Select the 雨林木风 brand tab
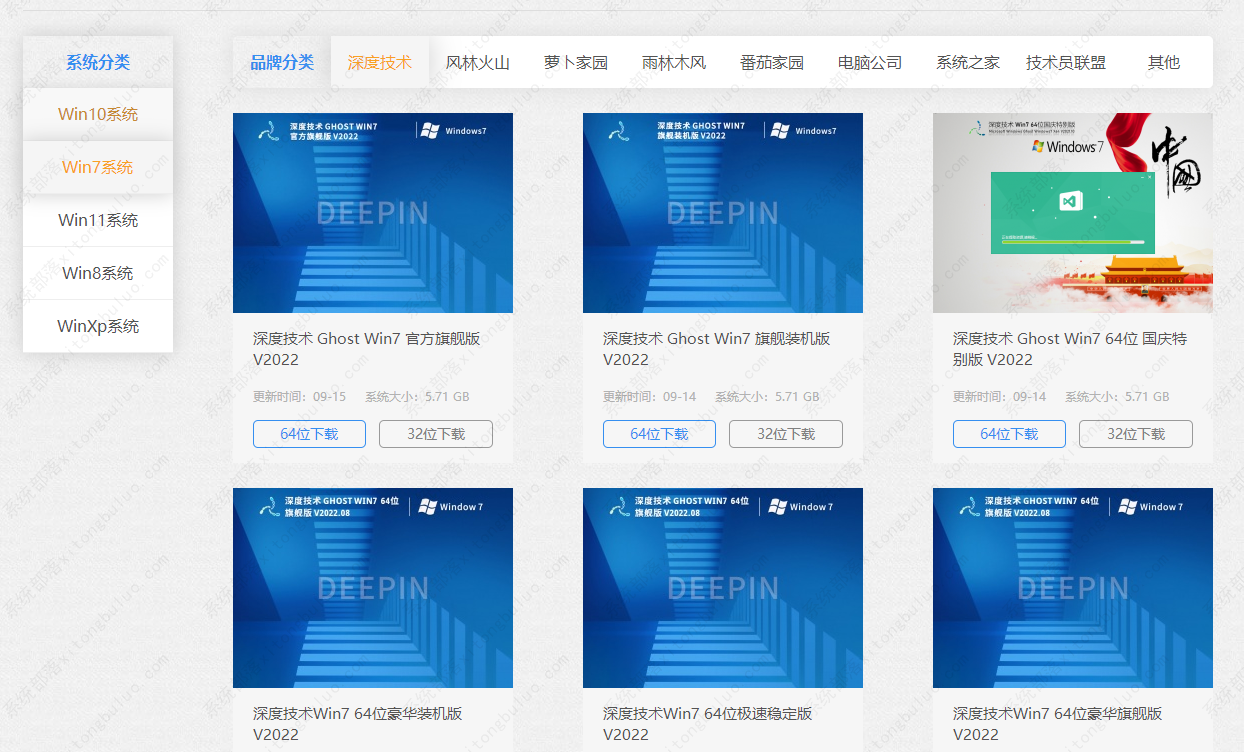Image resolution: width=1244 pixels, height=752 pixels. click(x=673, y=61)
